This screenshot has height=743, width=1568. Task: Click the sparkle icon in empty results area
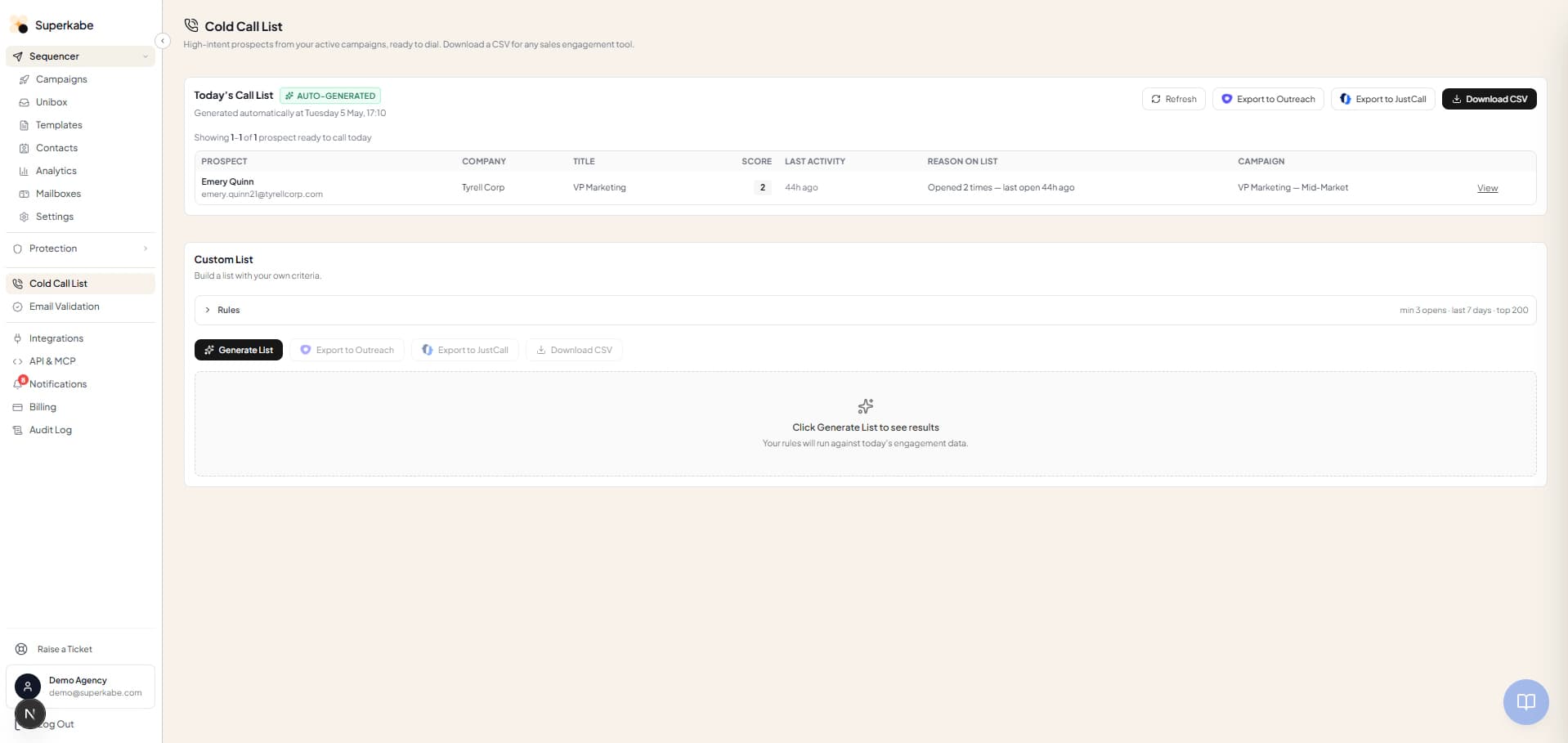click(x=865, y=406)
